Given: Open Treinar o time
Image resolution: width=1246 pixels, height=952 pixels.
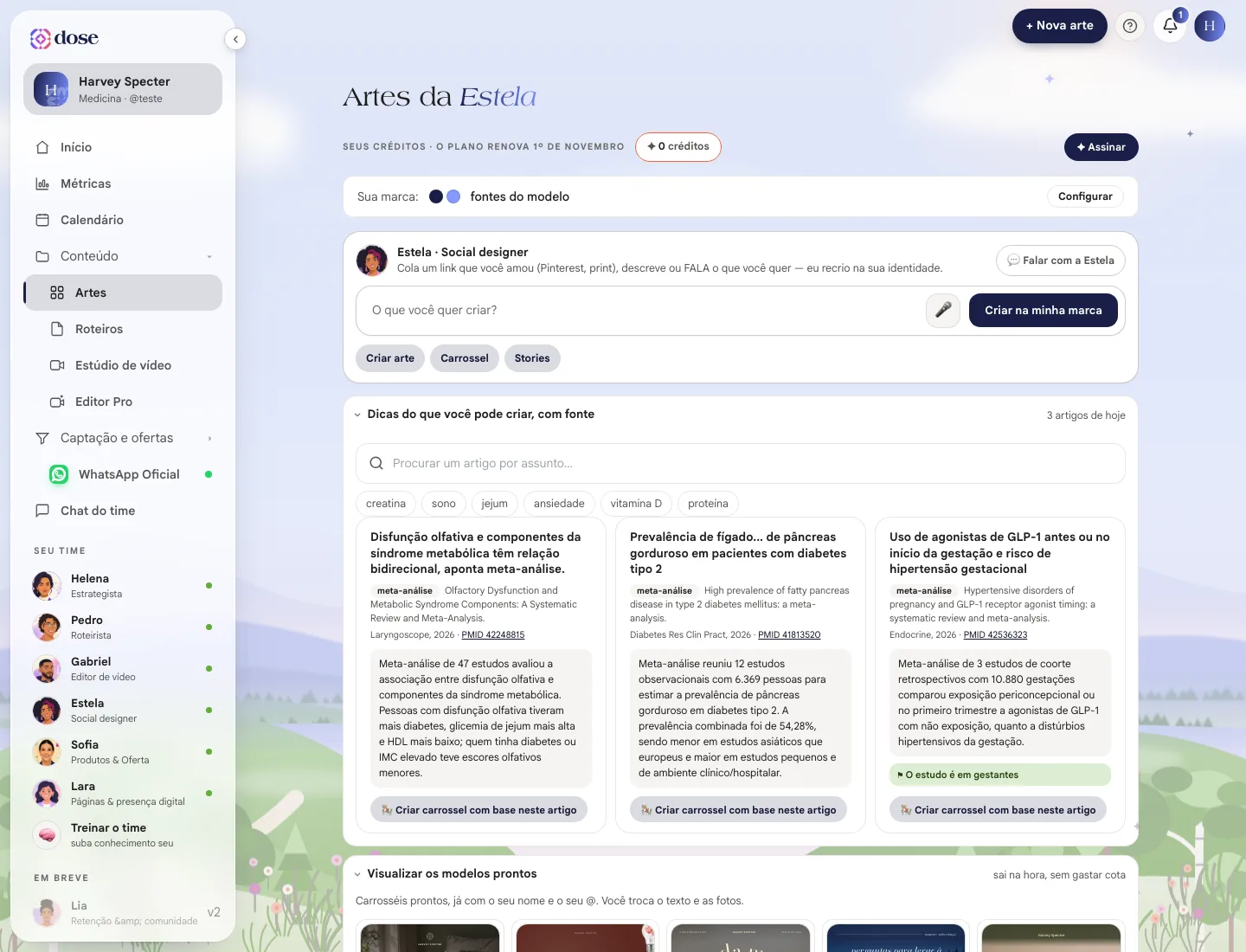Looking at the screenshot, I should tap(123, 835).
